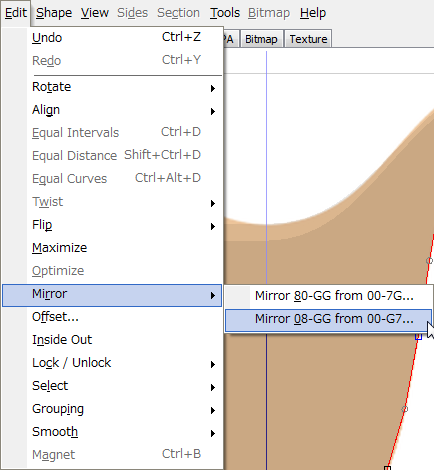434x470 pixels.
Task: Switch to the Texture tab
Action: point(308,39)
